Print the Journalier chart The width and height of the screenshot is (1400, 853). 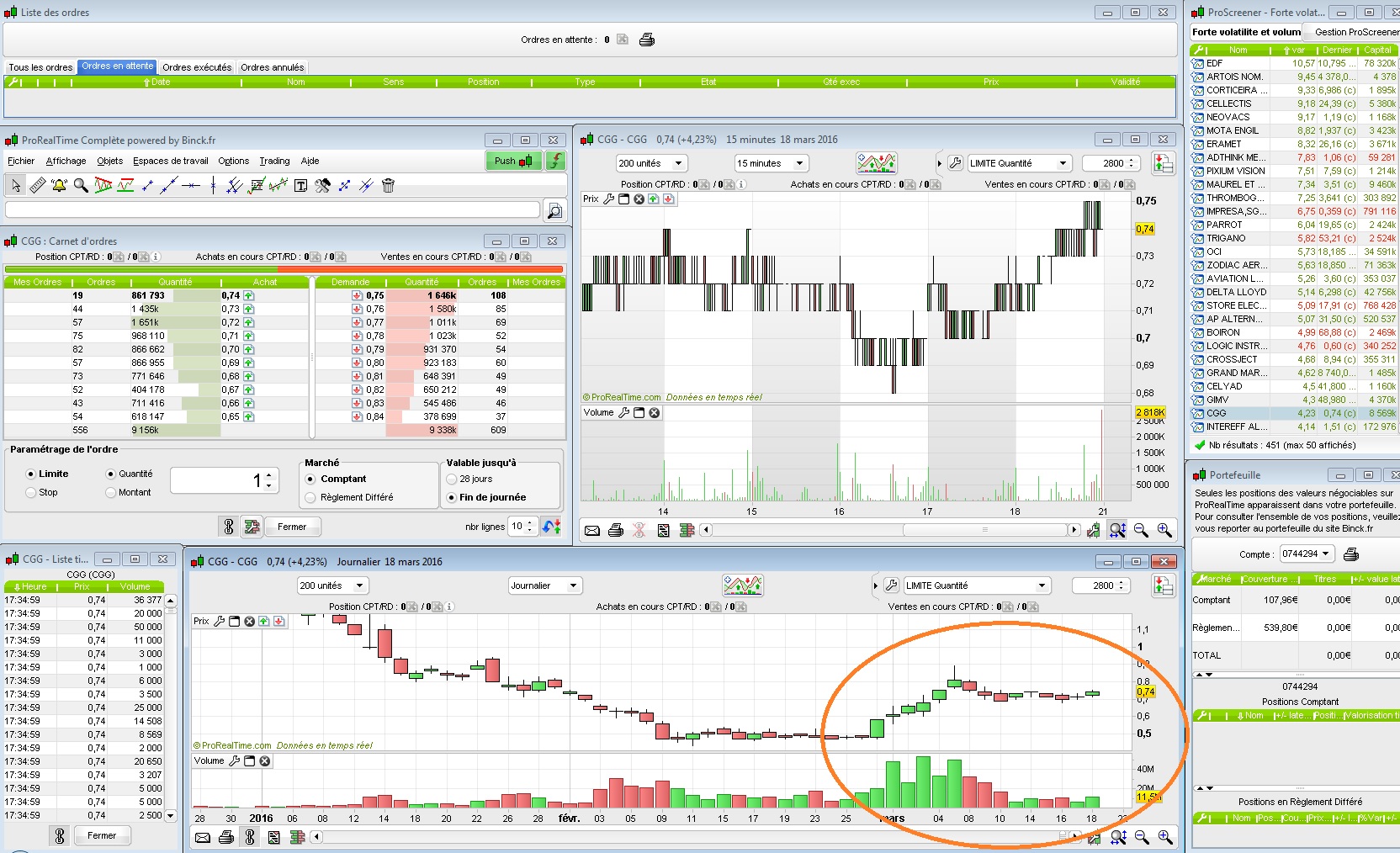click(226, 837)
